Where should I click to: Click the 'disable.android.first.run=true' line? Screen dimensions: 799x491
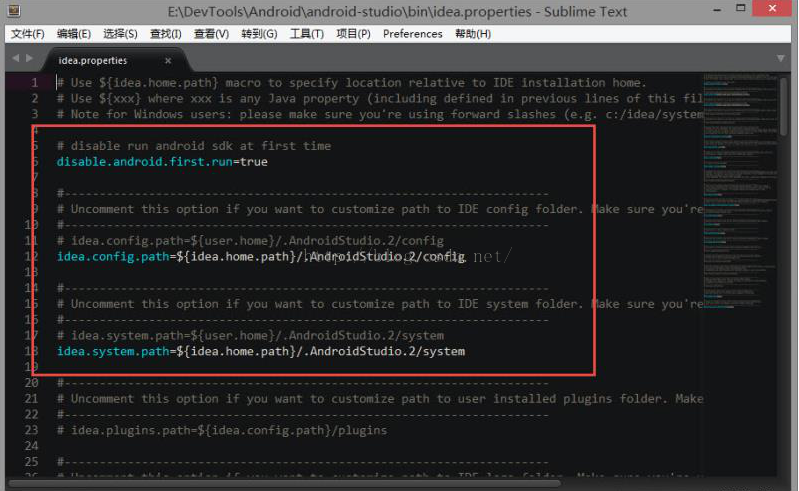click(x=162, y=161)
